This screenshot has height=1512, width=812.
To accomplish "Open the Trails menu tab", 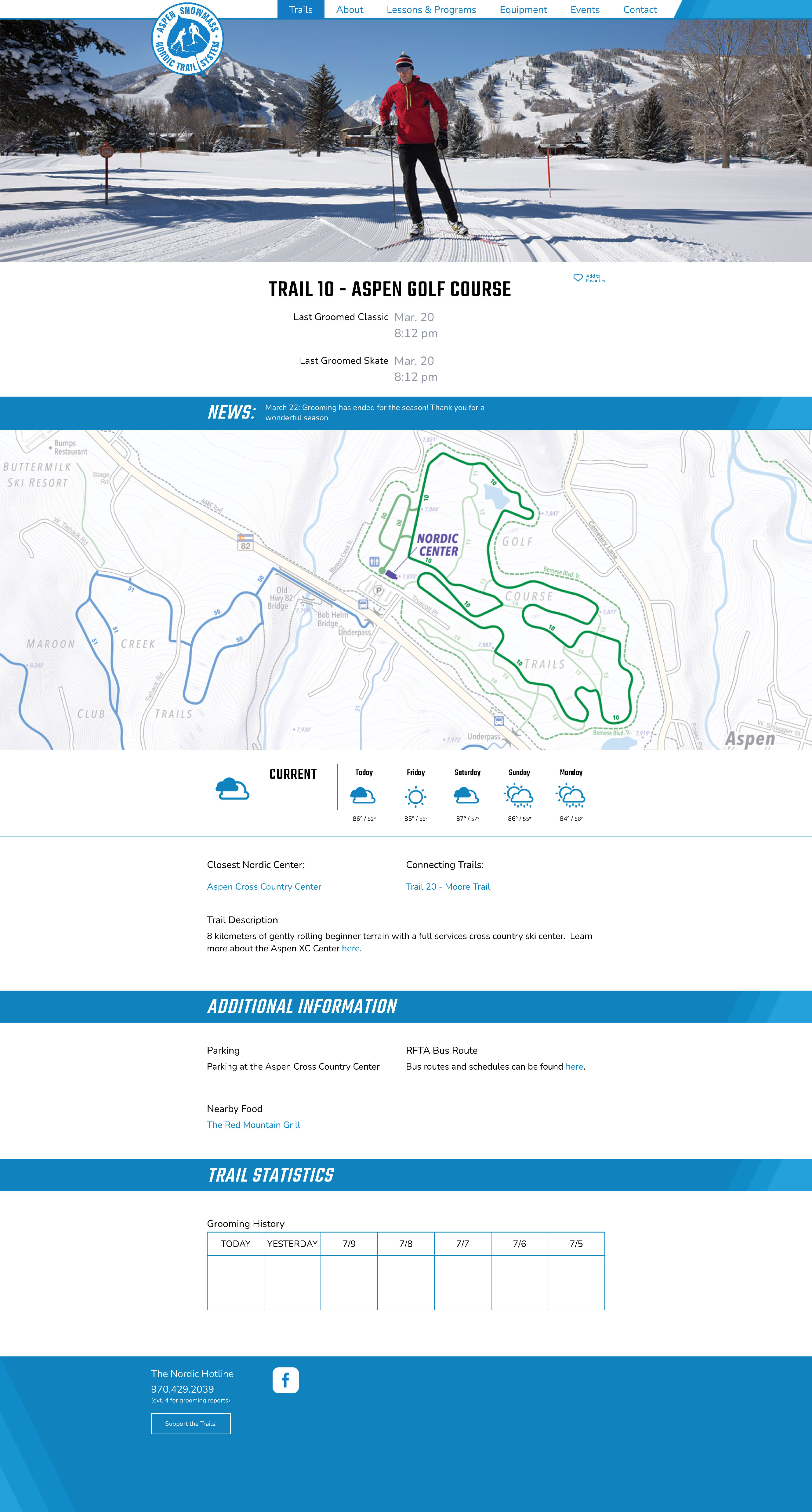I will (x=301, y=9).
